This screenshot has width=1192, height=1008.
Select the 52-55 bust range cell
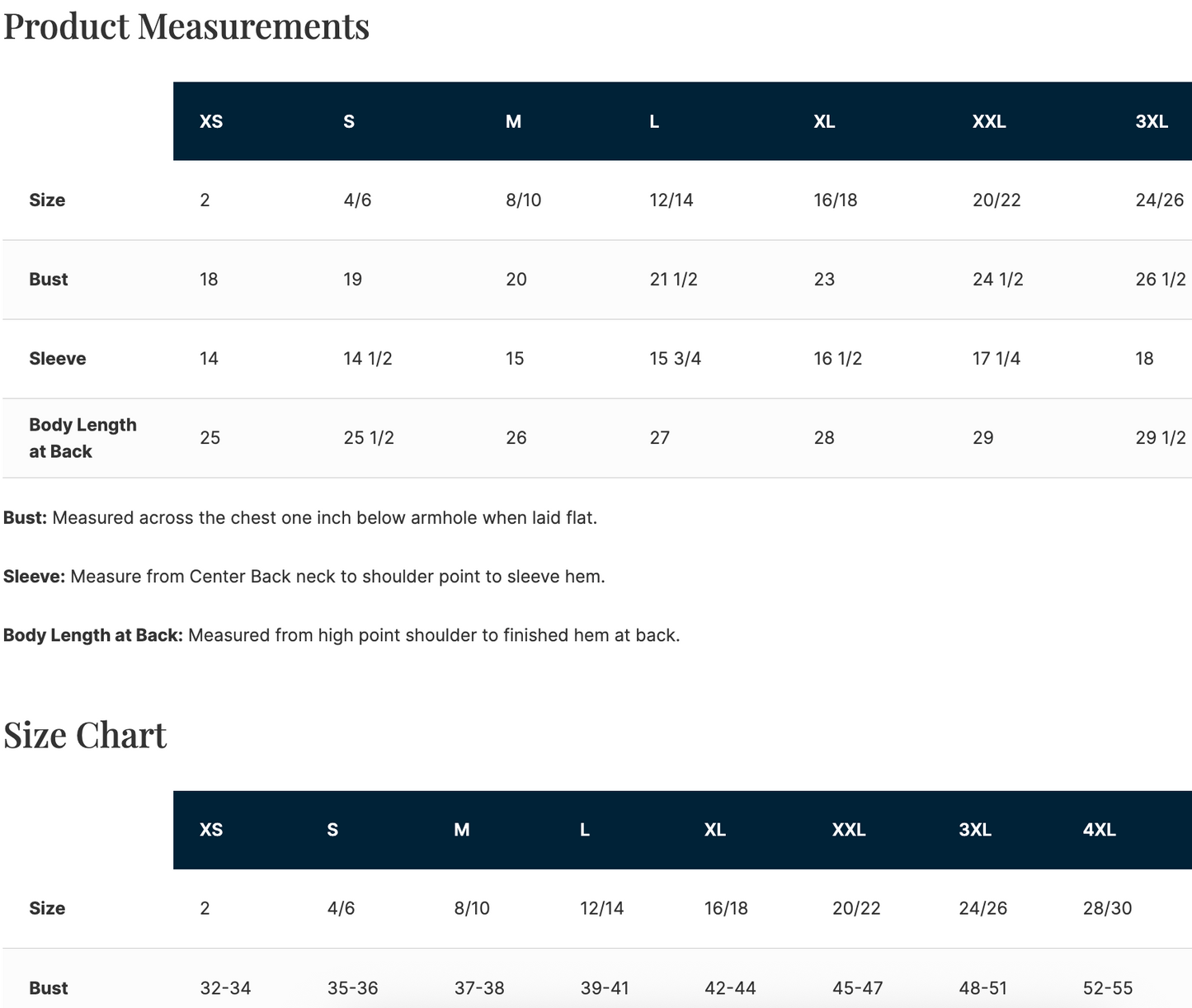pos(1107,988)
